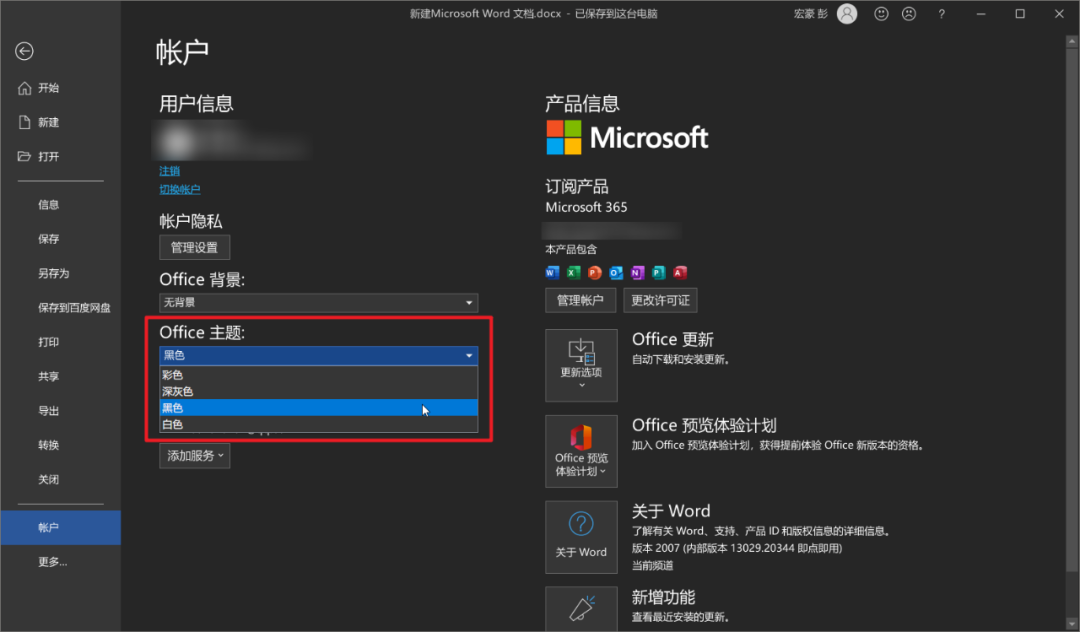Click 关闭 in the sidebar
The height and width of the screenshot is (632, 1080).
[x=61, y=479]
